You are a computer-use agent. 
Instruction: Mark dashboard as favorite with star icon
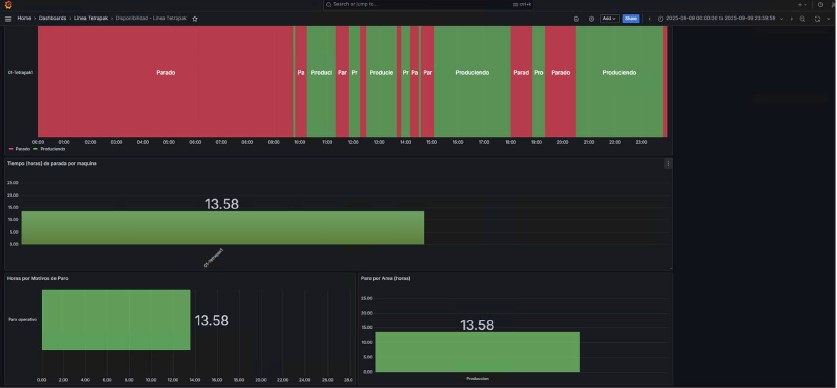click(195, 19)
